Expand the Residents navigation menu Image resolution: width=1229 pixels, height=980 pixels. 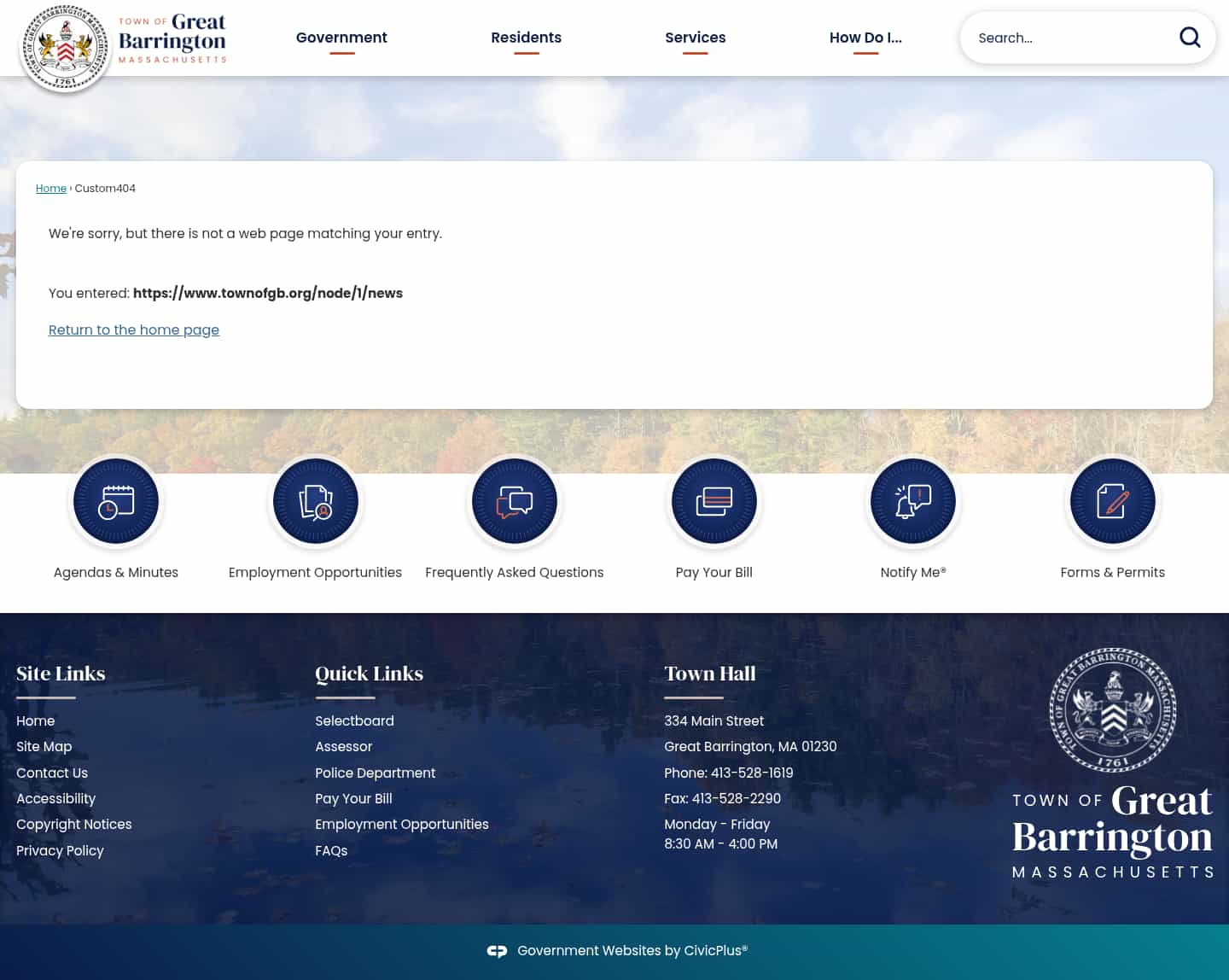point(526,38)
